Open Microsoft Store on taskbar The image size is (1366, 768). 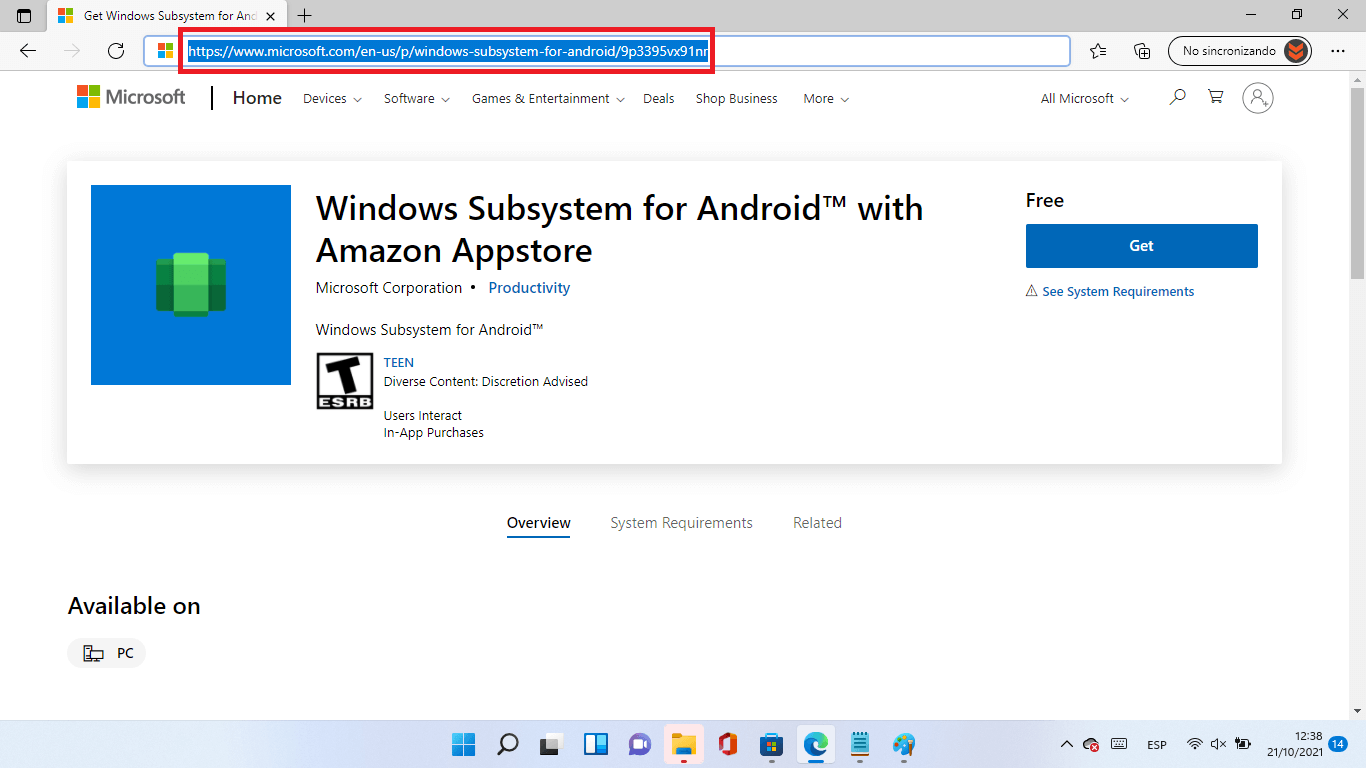[x=771, y=745]
